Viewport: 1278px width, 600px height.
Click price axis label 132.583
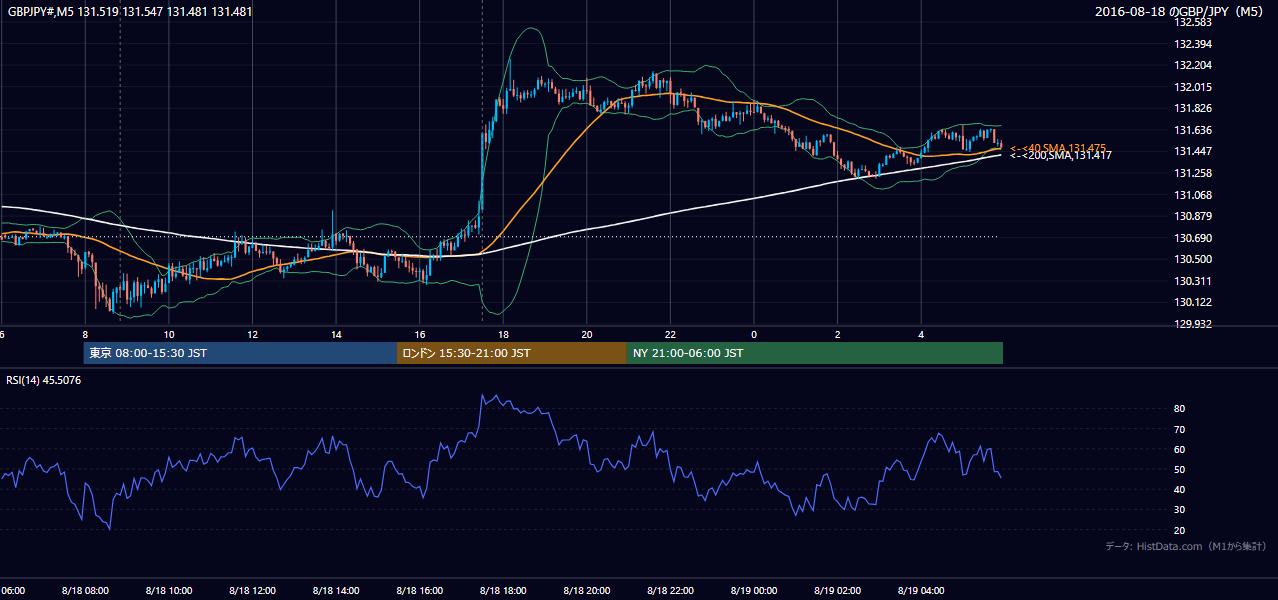click(x=1191, y=23)
